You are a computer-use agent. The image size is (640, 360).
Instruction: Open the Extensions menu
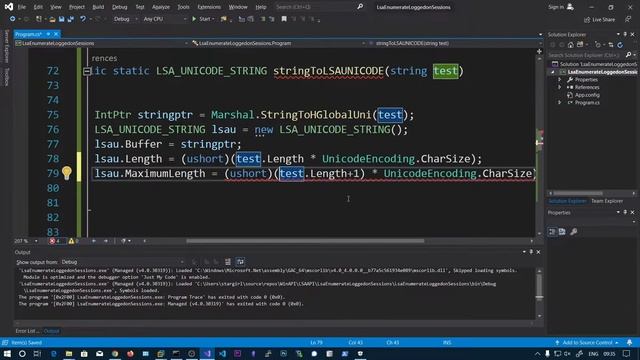pyautogui.click(x=209, y=7)
